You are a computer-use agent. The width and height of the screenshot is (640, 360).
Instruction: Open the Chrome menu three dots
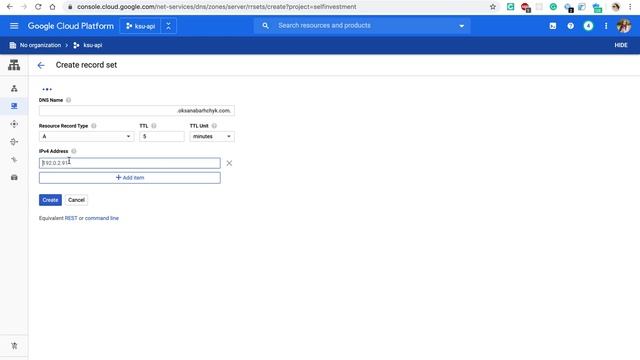click(630, 7)
